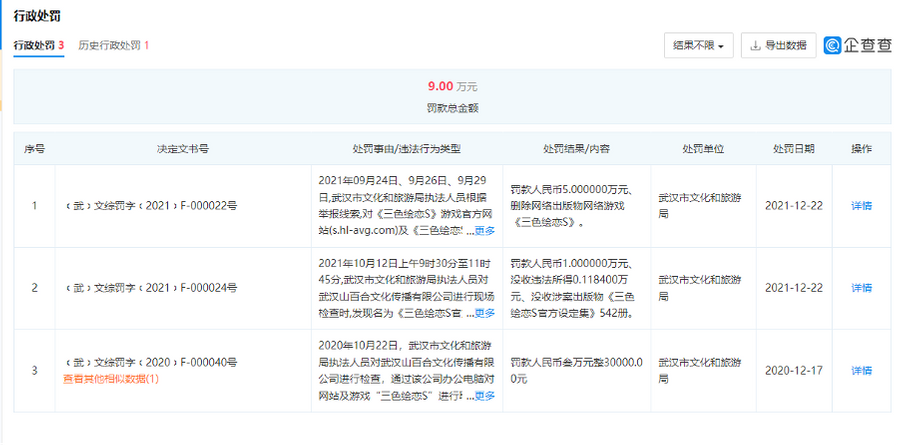This screenshot has width=900, height=446.
Task: Expand 更多 in row 3 penalty reason
Action: pyautogui.click(x=484, y=396)
